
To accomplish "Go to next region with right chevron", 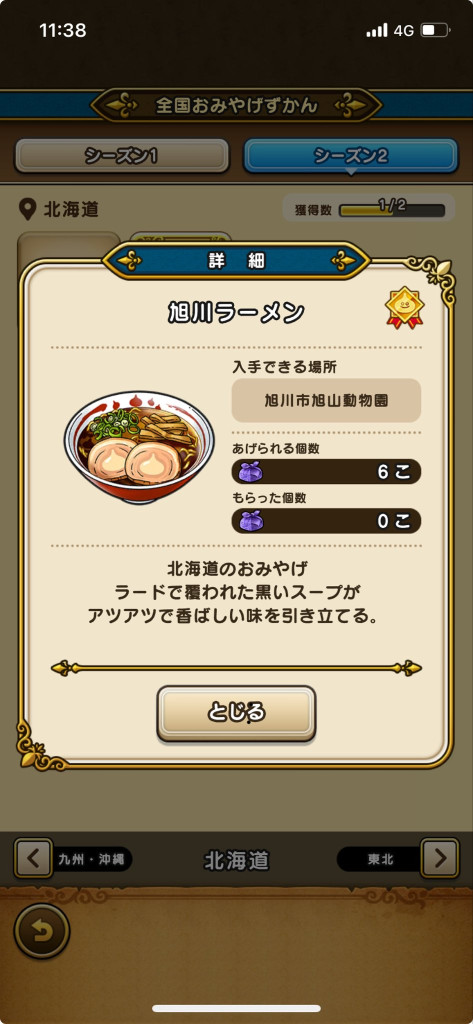I will [x=440, y=858].
